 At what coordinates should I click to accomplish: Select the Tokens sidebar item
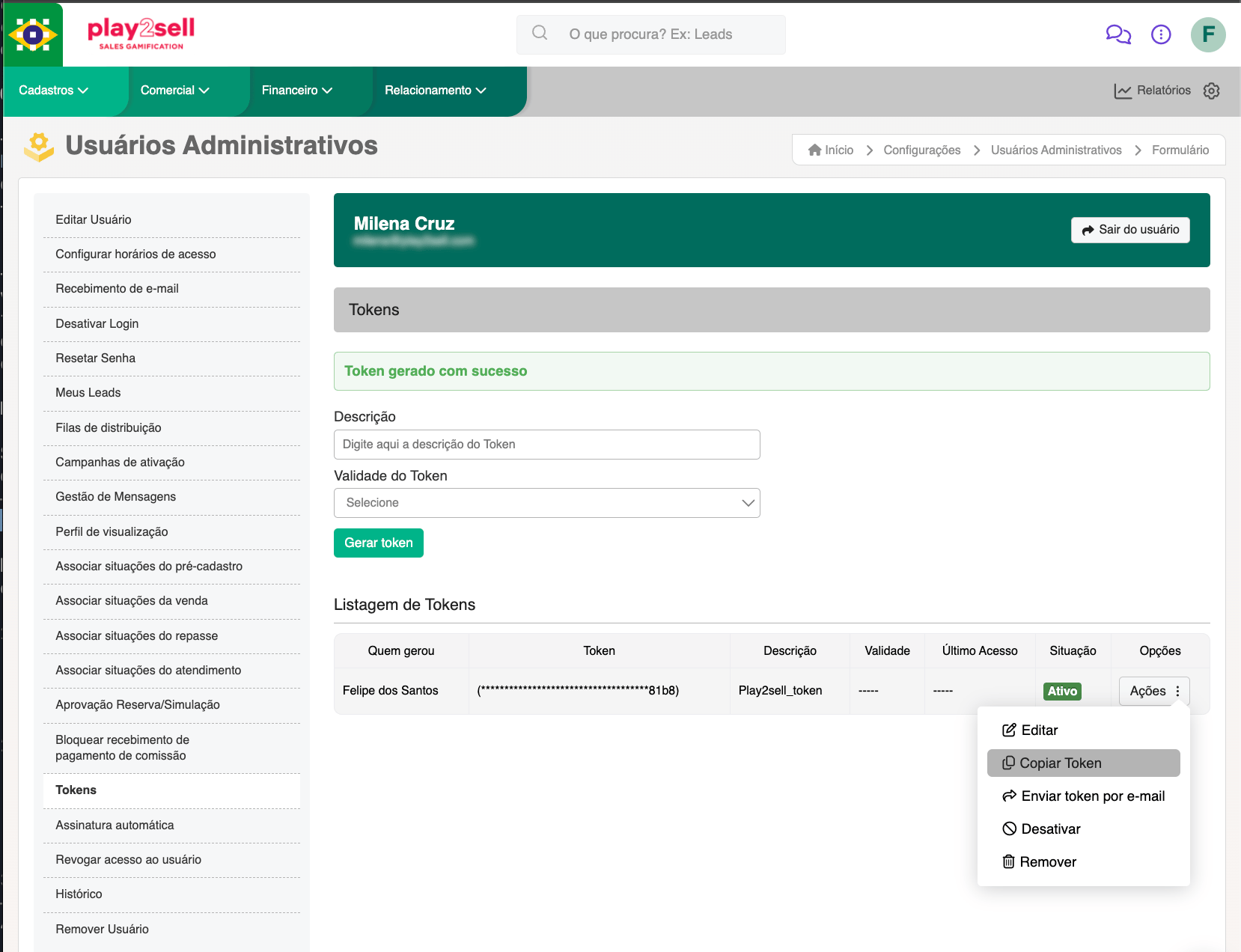click(171, 790)
